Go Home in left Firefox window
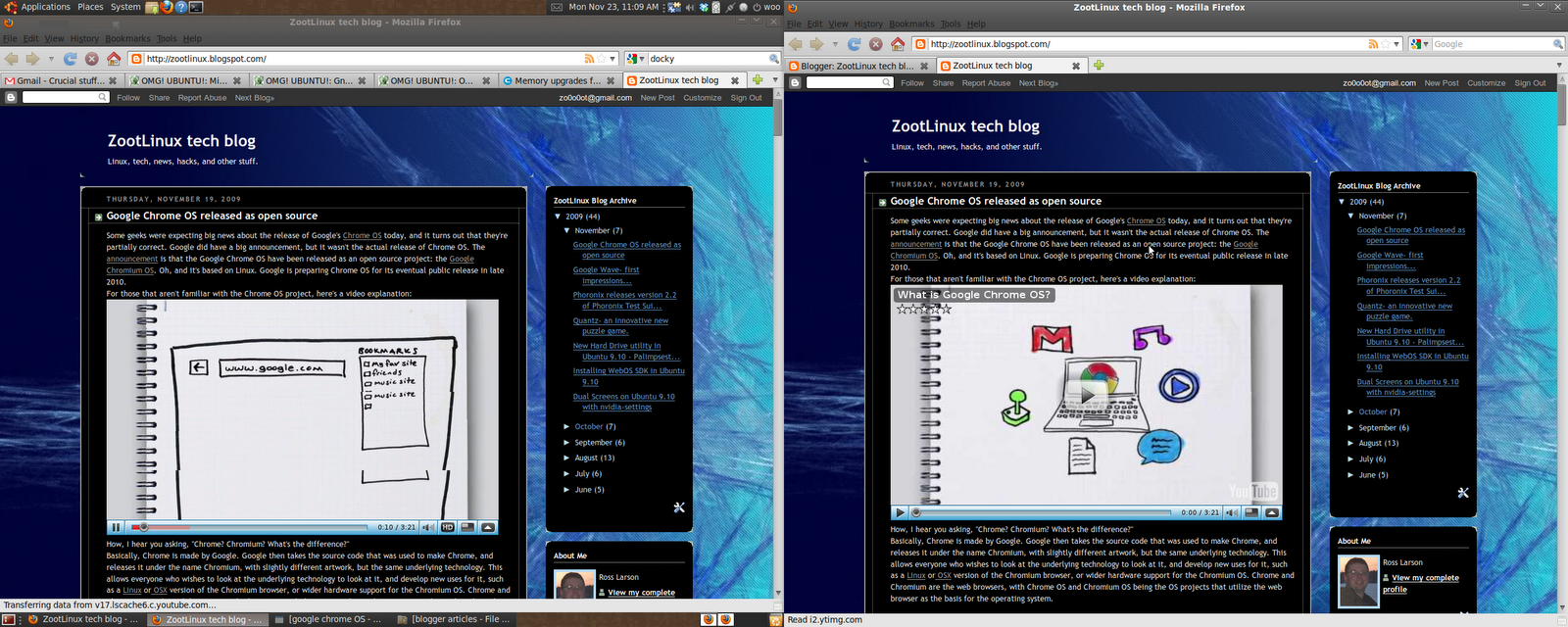Image resolution: width=1568 pixels, height=627 pixels. pos(114,59)
